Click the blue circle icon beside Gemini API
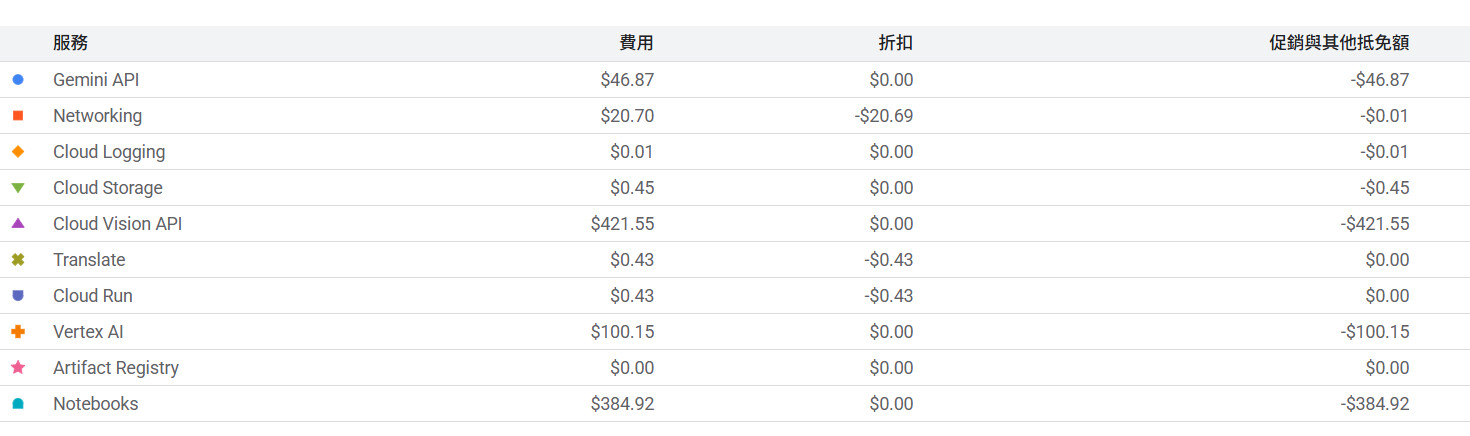Screen dimensions: 1470x436 click(x=18, y=80)
